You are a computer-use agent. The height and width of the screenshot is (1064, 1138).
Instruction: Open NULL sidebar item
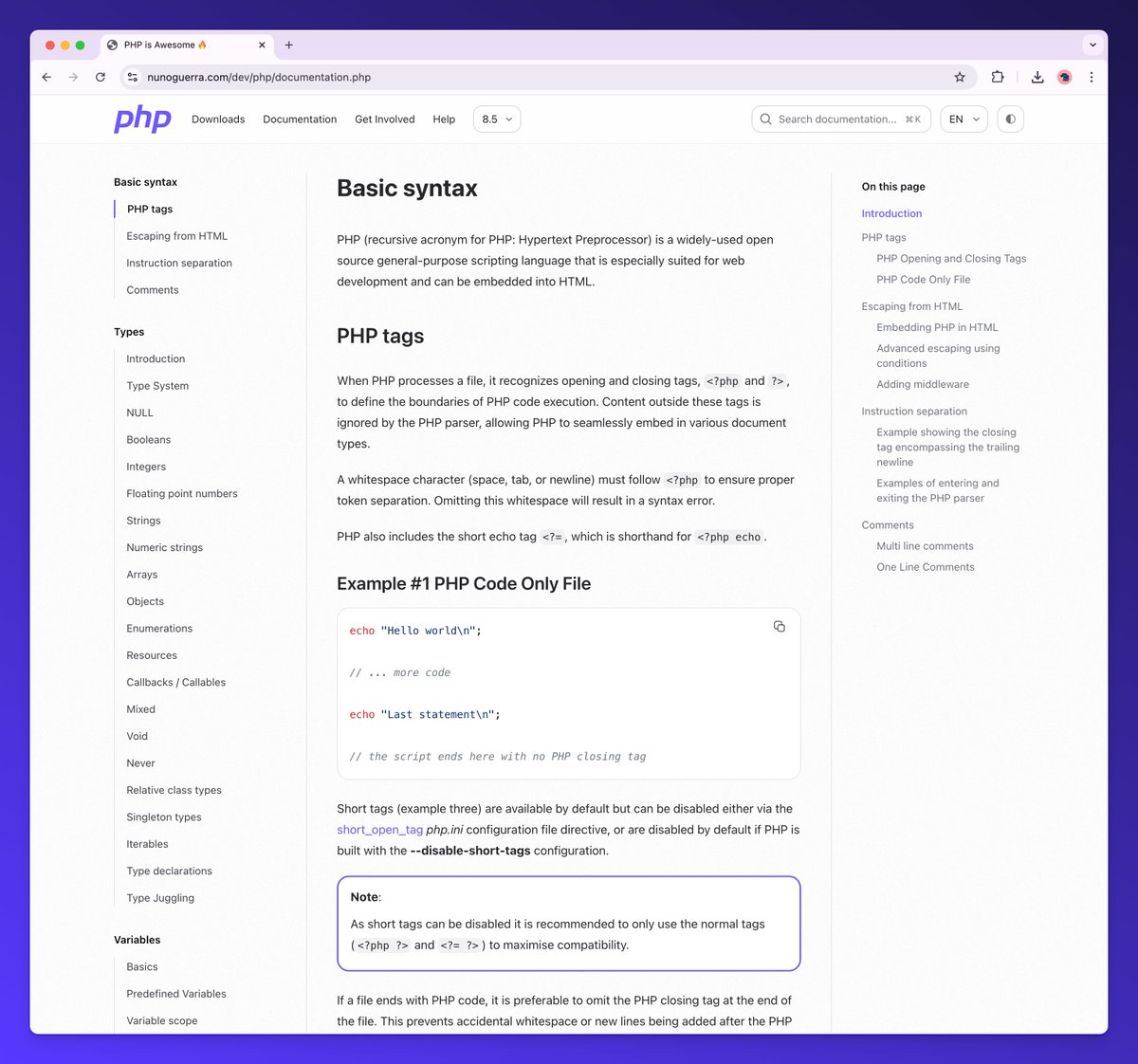click(139, 413)
